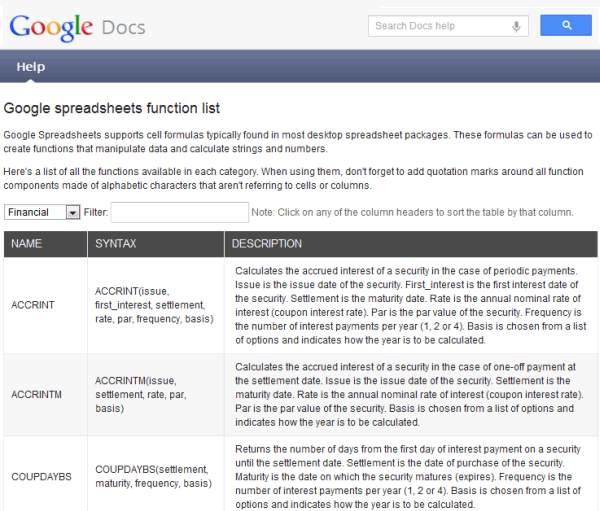Image resolution: width=600 pixels, height=511 pixels.
Task: Click the ACCRINTM description paragraph
Action: [409, 395]
